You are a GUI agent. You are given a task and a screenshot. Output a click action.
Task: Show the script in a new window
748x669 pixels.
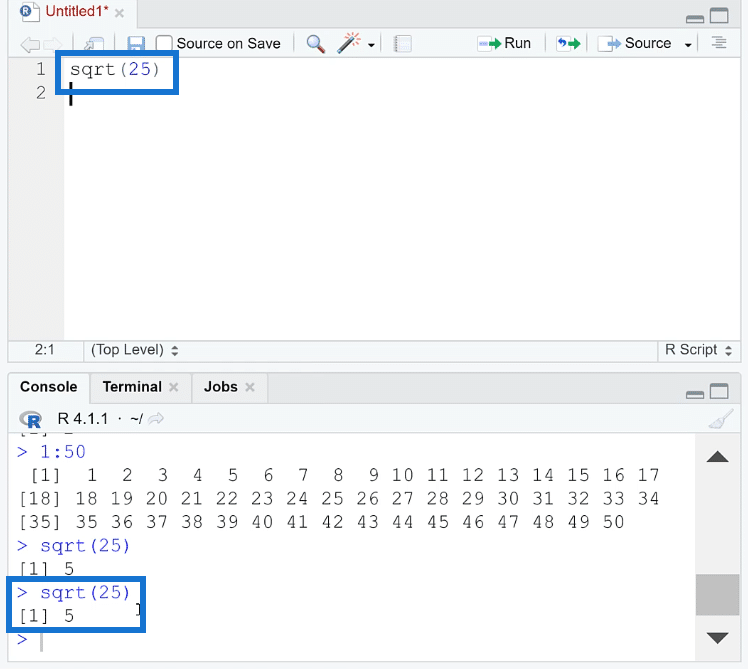[94, 44]
